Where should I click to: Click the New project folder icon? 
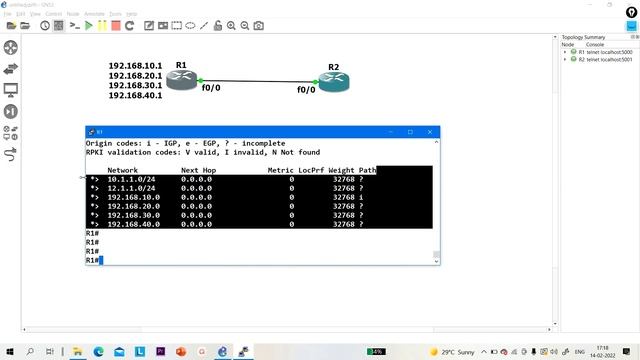tap(11, 26)
